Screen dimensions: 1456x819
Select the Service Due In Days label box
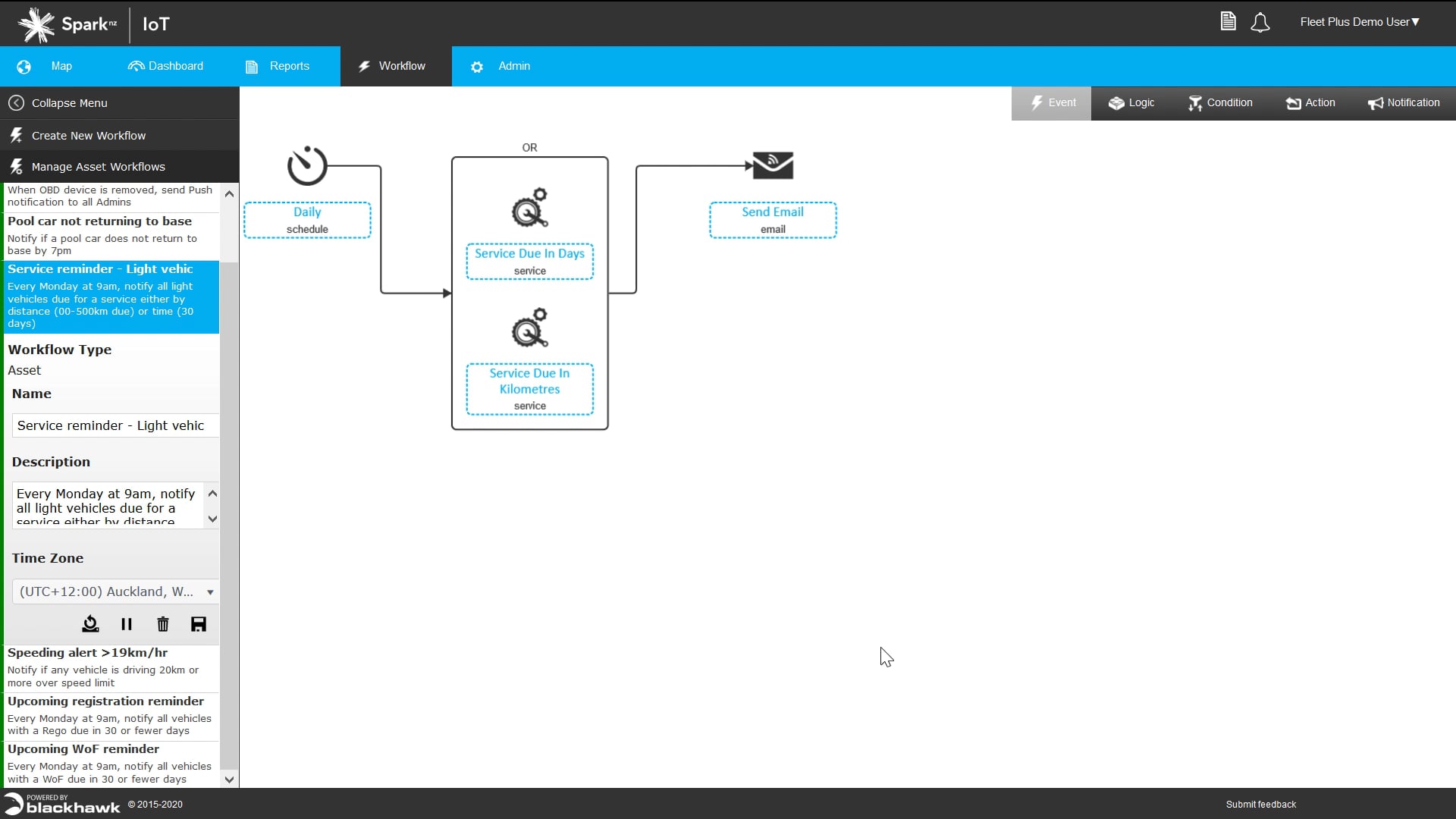529,262
